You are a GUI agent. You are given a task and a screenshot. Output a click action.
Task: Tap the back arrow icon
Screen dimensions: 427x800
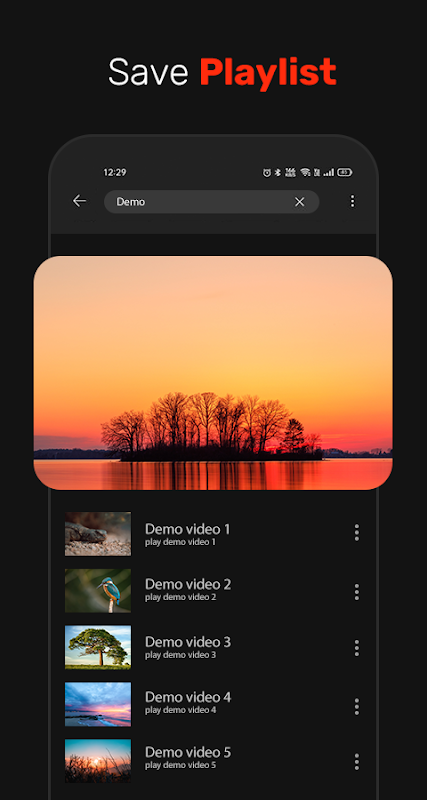tap(79, 201)
